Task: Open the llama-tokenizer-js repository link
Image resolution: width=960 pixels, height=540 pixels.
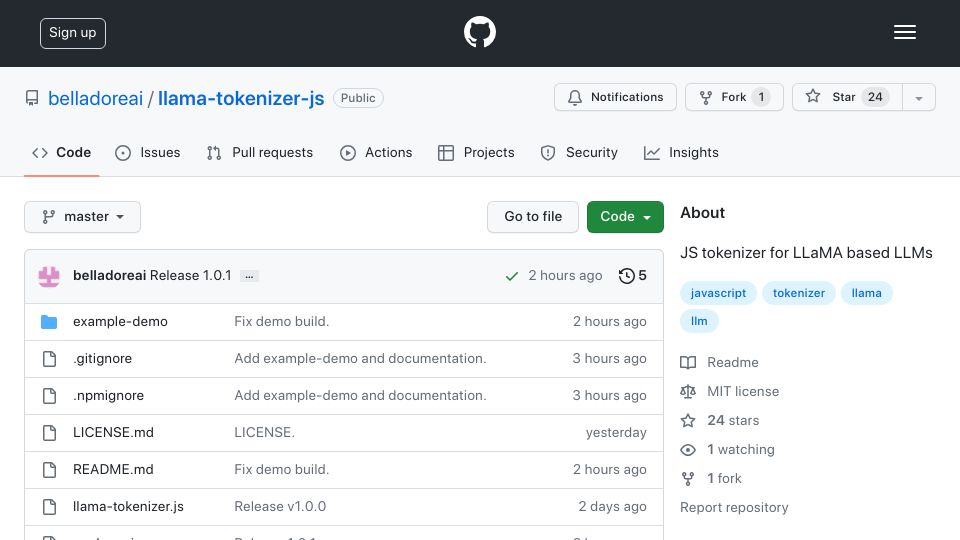Action: [241, 98]
